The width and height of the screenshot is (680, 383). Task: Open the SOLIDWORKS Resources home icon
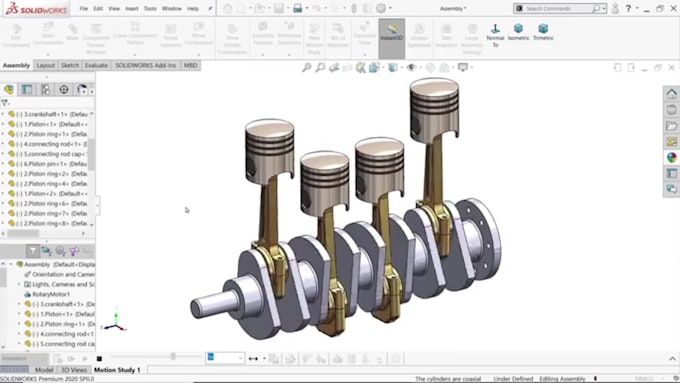tap(671, 94)
